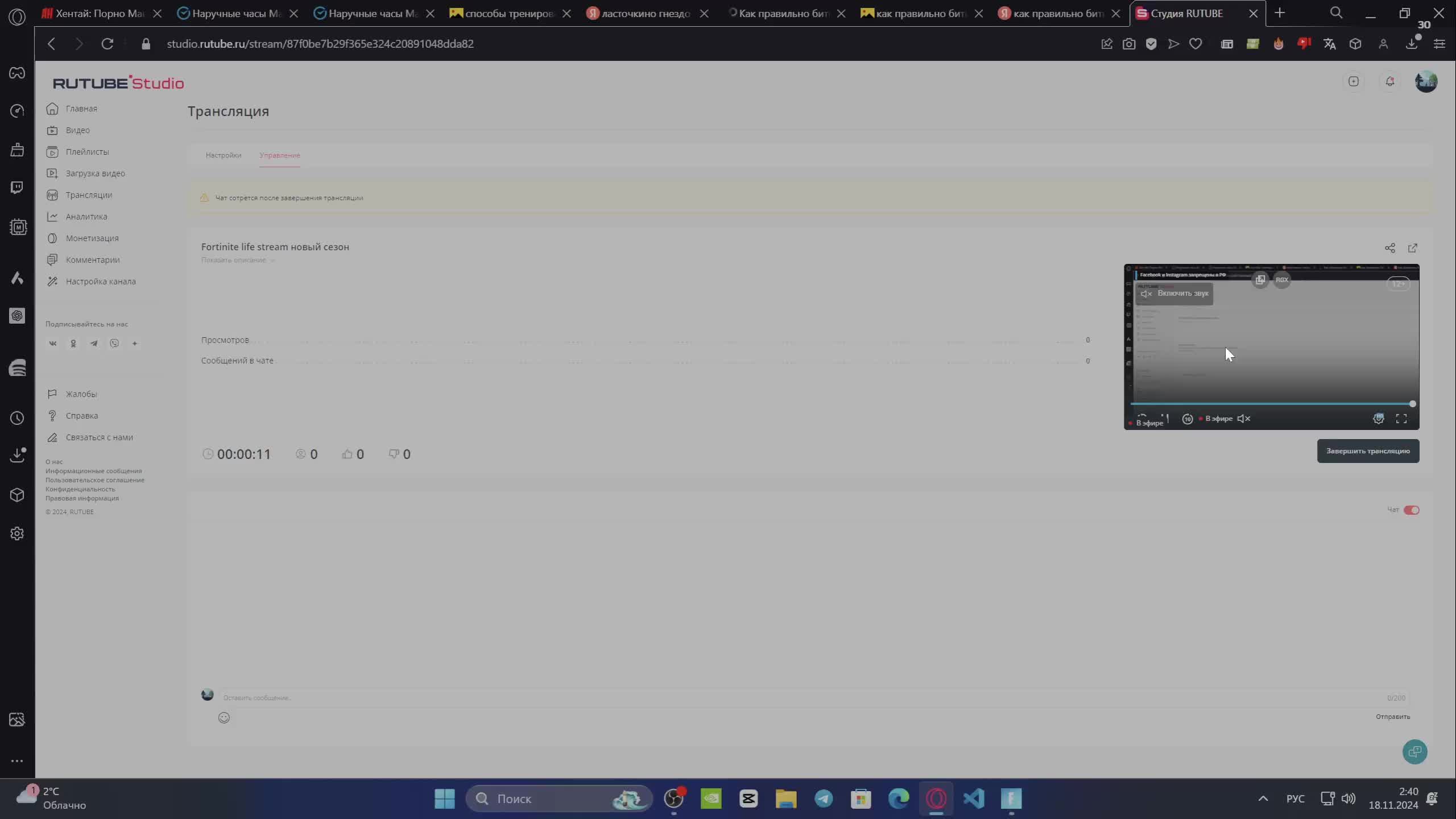1456x819 pixels.
Task: Switch to the Настройки tab
Action: [224, 155]
